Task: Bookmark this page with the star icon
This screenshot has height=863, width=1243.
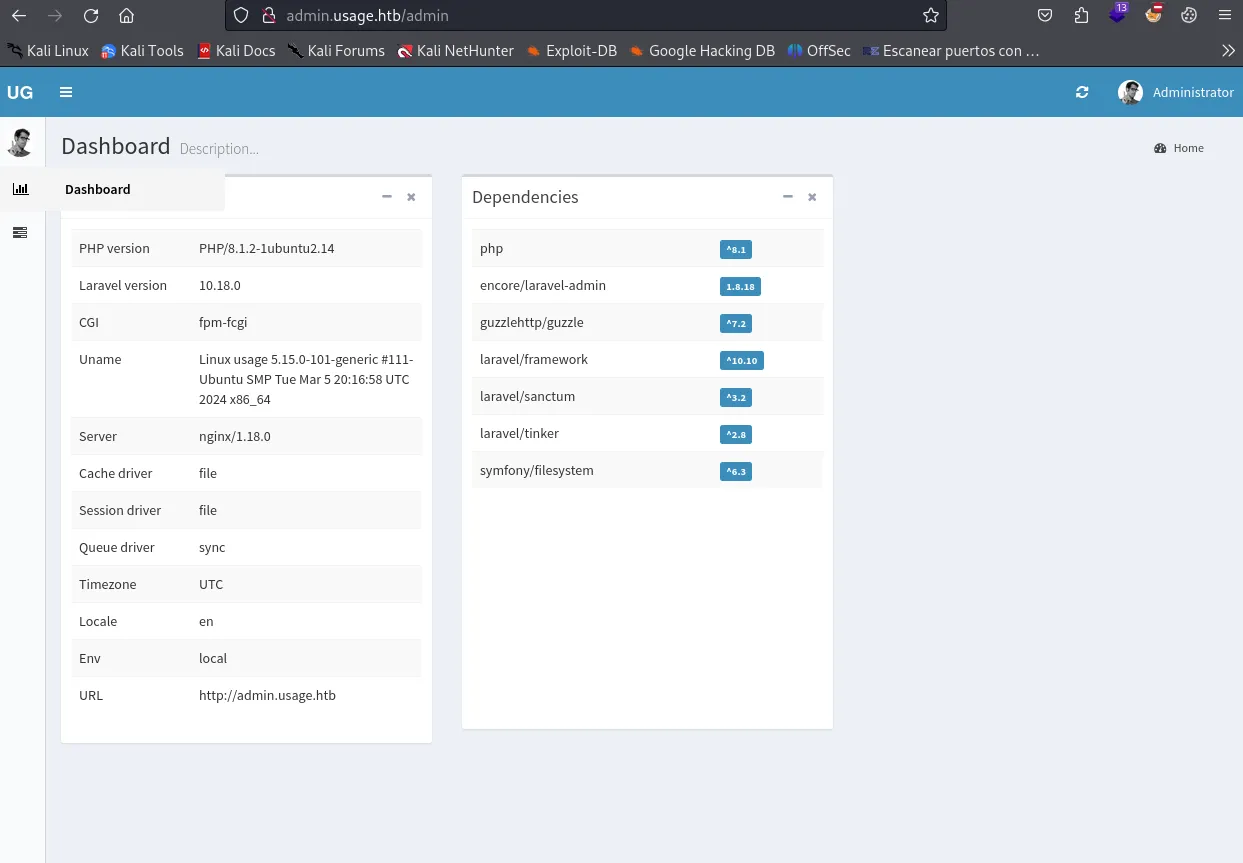Action: (931, 16)
